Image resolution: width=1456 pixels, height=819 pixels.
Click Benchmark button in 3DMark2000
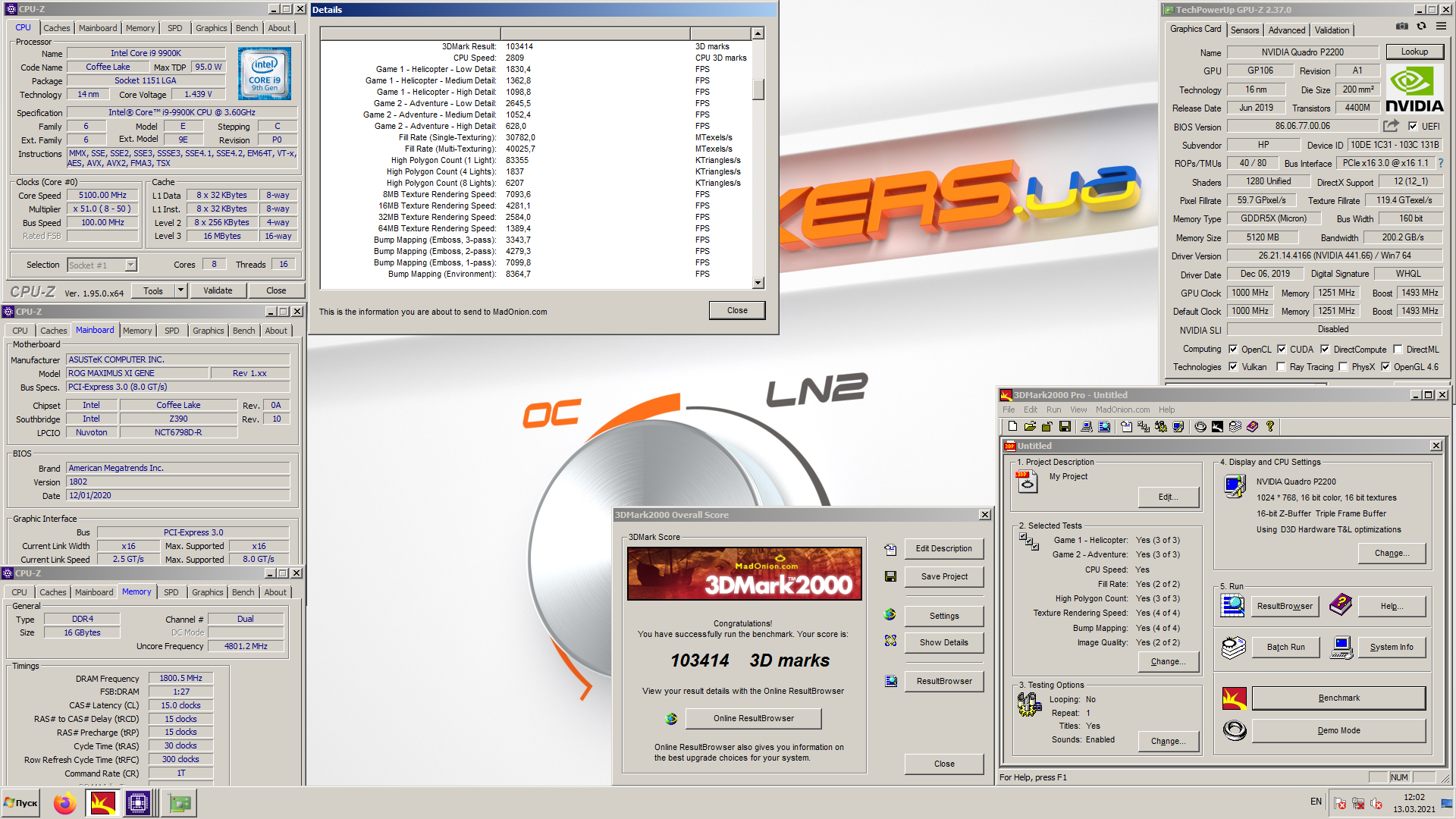[1338, 698]
